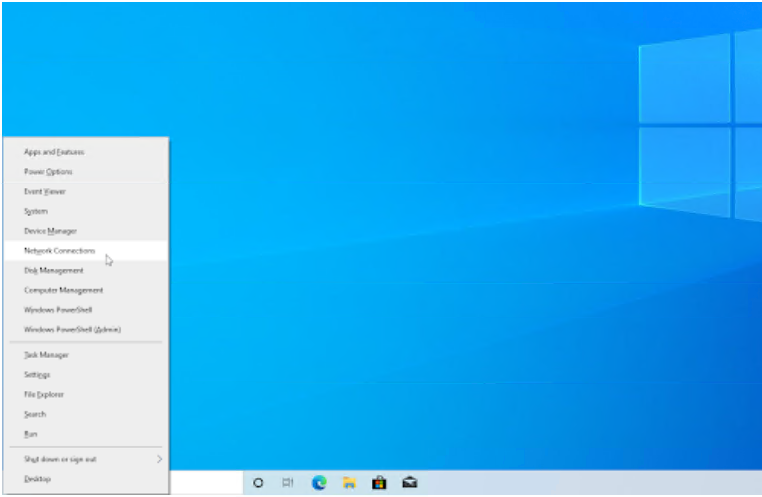Screen dimensions: 762x497
Task: Start Windows PowerShell (Admin)
Action: click(x=72, y=329)
